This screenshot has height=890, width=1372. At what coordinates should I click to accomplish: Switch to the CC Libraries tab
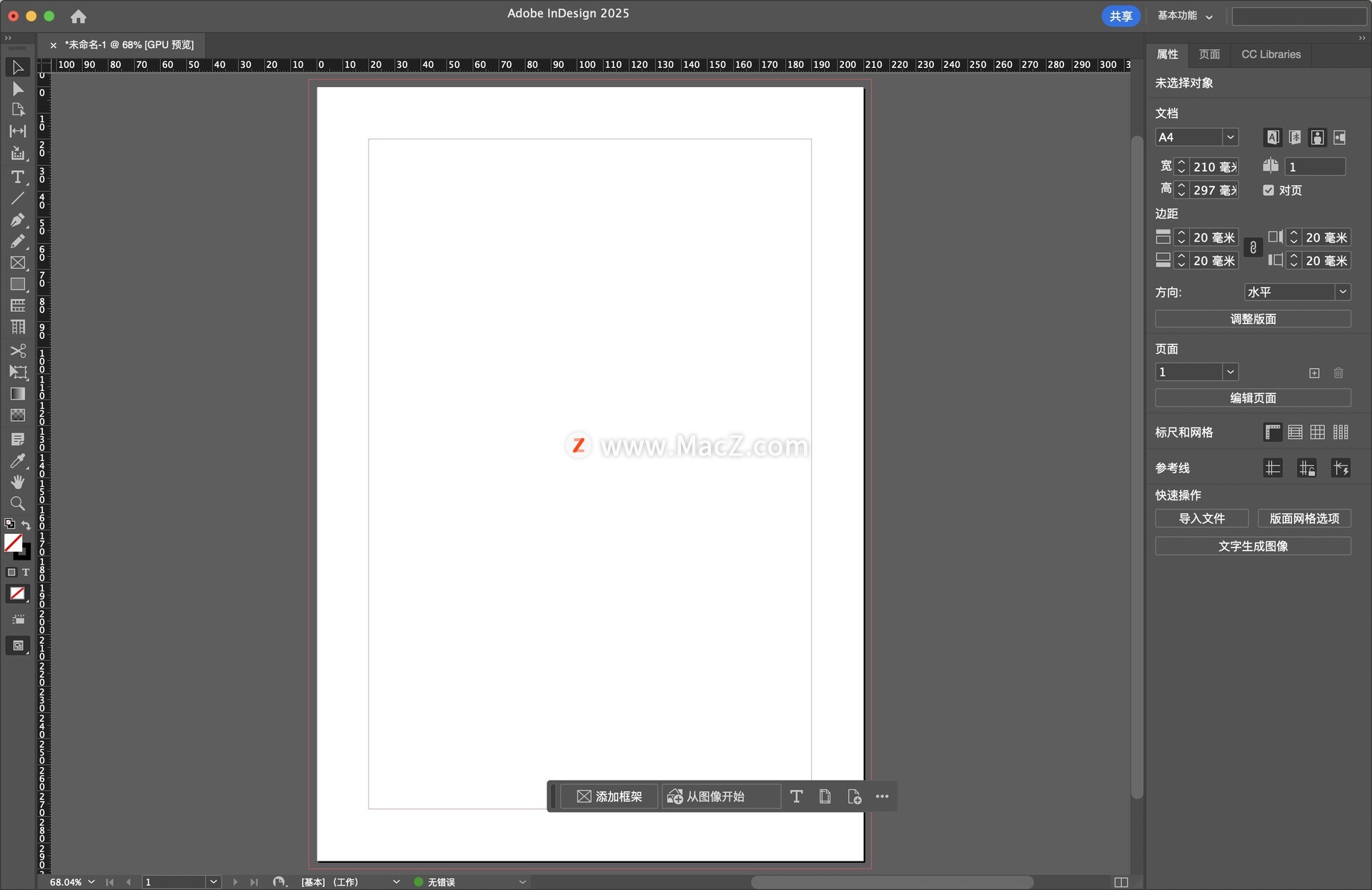pyautogui.click(x=1271, y=54)
